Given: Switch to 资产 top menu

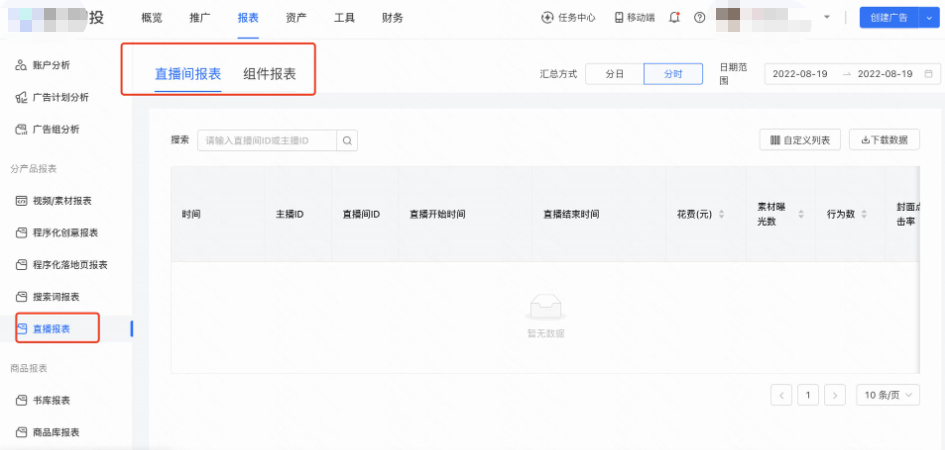Looking at the screenshot, I should point(296,18).
